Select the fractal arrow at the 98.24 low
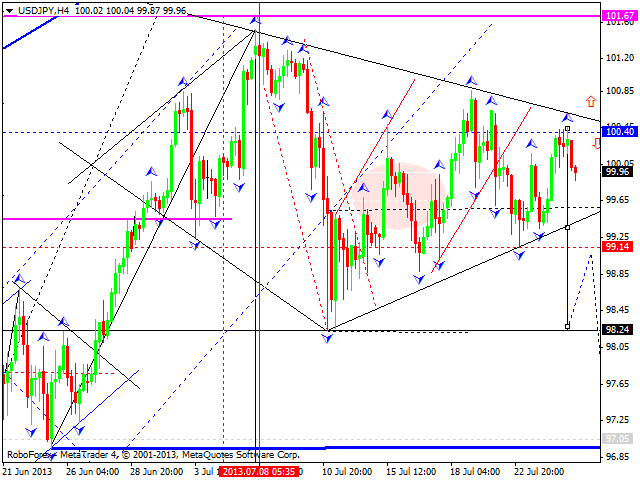This screenshot has height=480, width=640. pyautogui.click(x=327, y=340)
